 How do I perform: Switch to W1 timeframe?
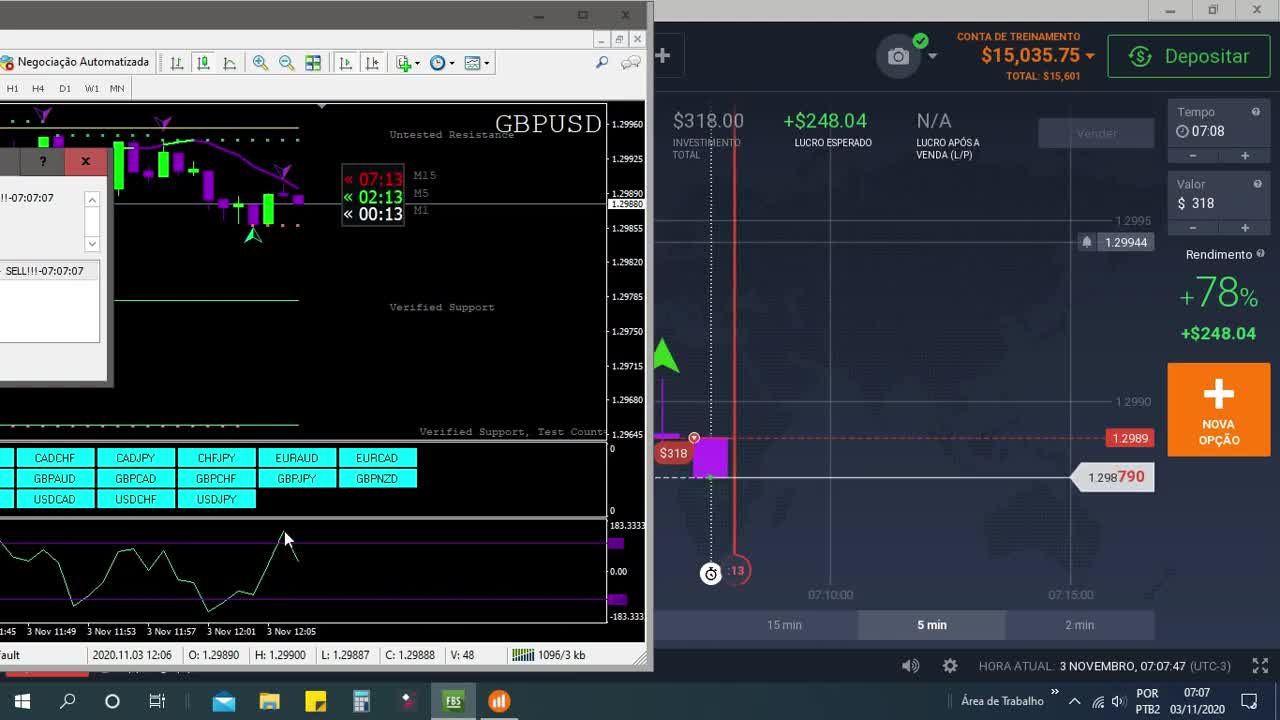(91, 88)
